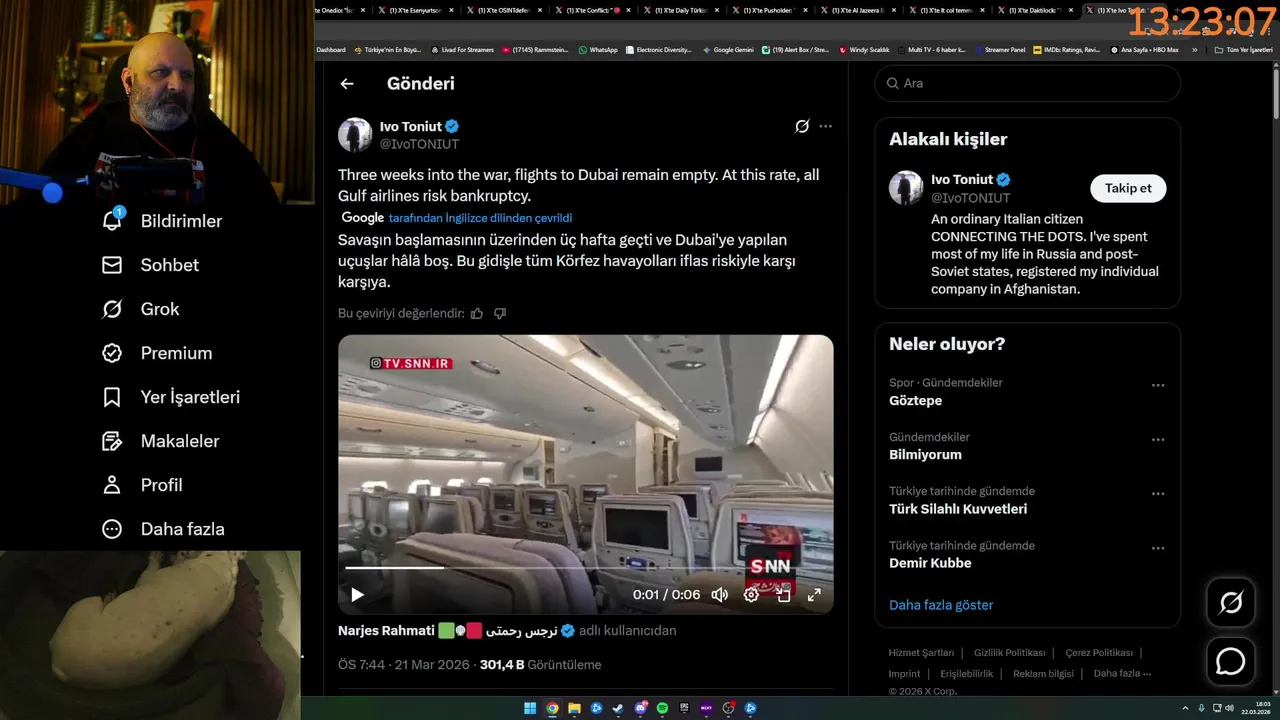Open video settings gear

tap(751, 595)
